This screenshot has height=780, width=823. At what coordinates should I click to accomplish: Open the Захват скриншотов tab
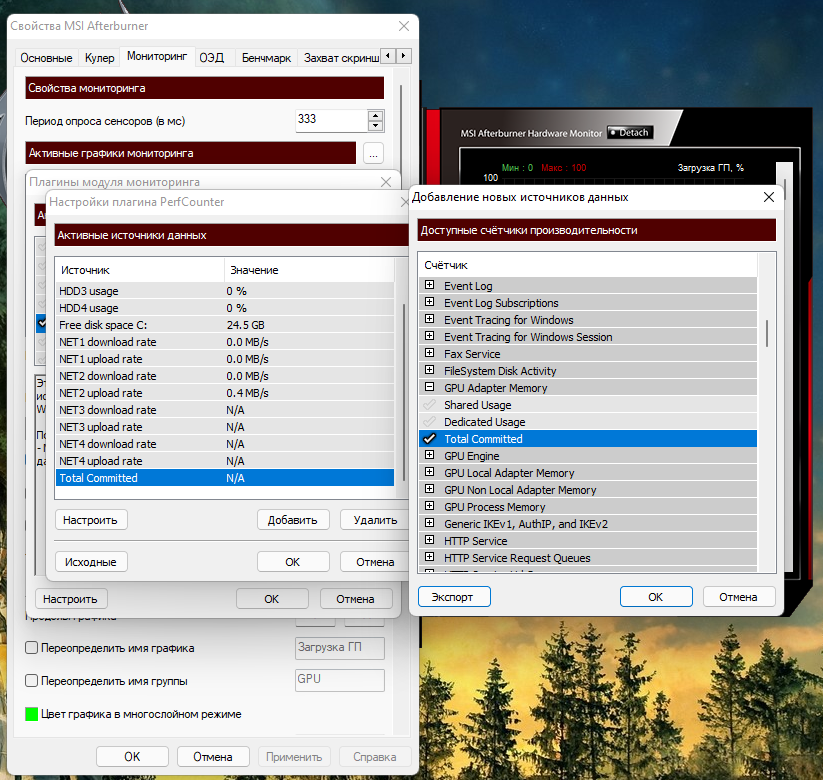341,58
